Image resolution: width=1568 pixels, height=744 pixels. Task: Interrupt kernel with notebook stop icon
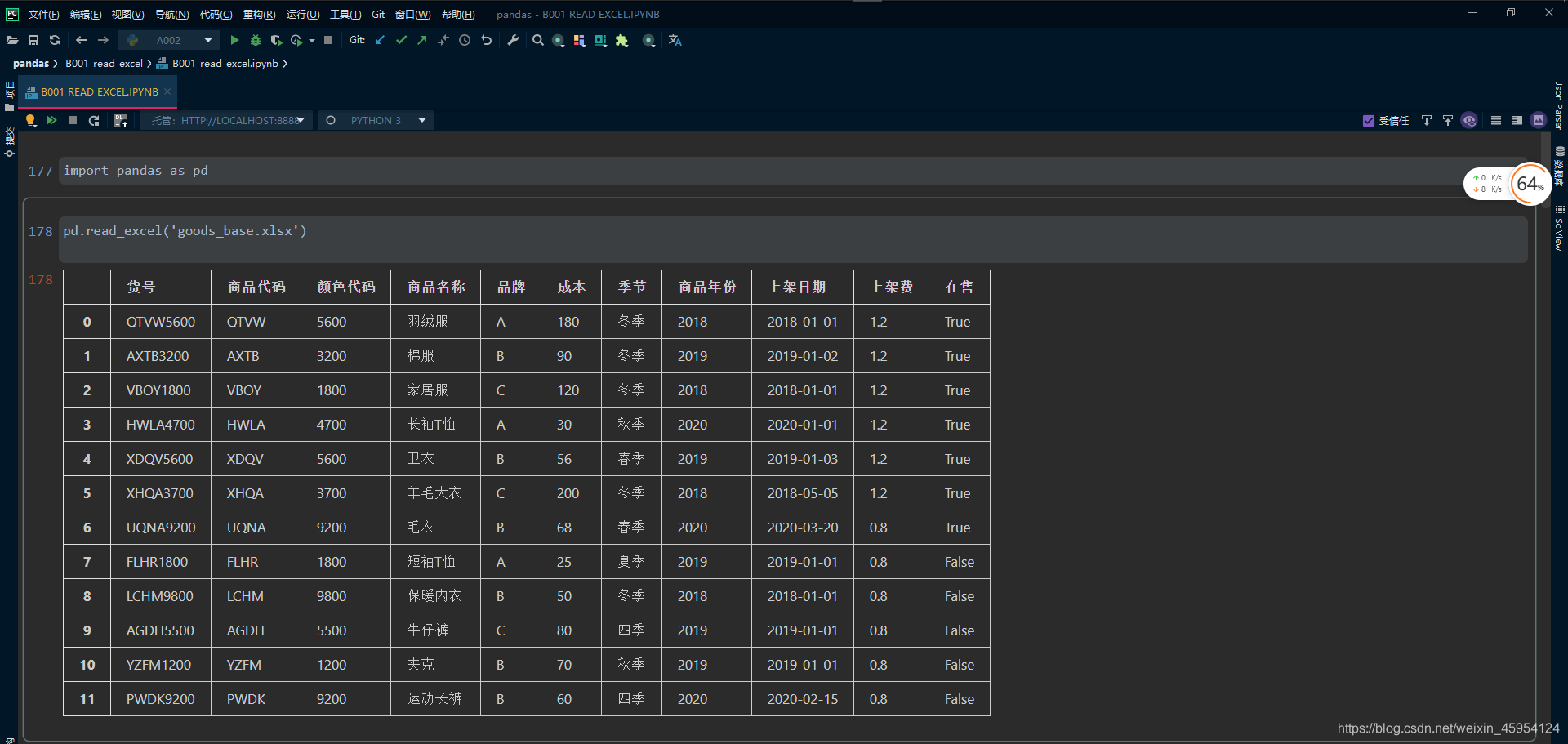click(73, 120)
